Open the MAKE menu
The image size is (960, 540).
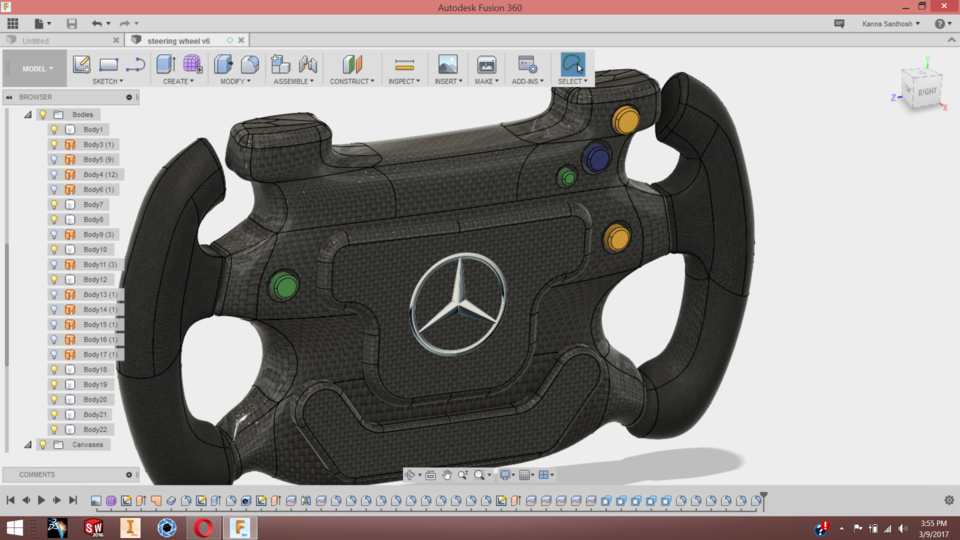[487, 81]
